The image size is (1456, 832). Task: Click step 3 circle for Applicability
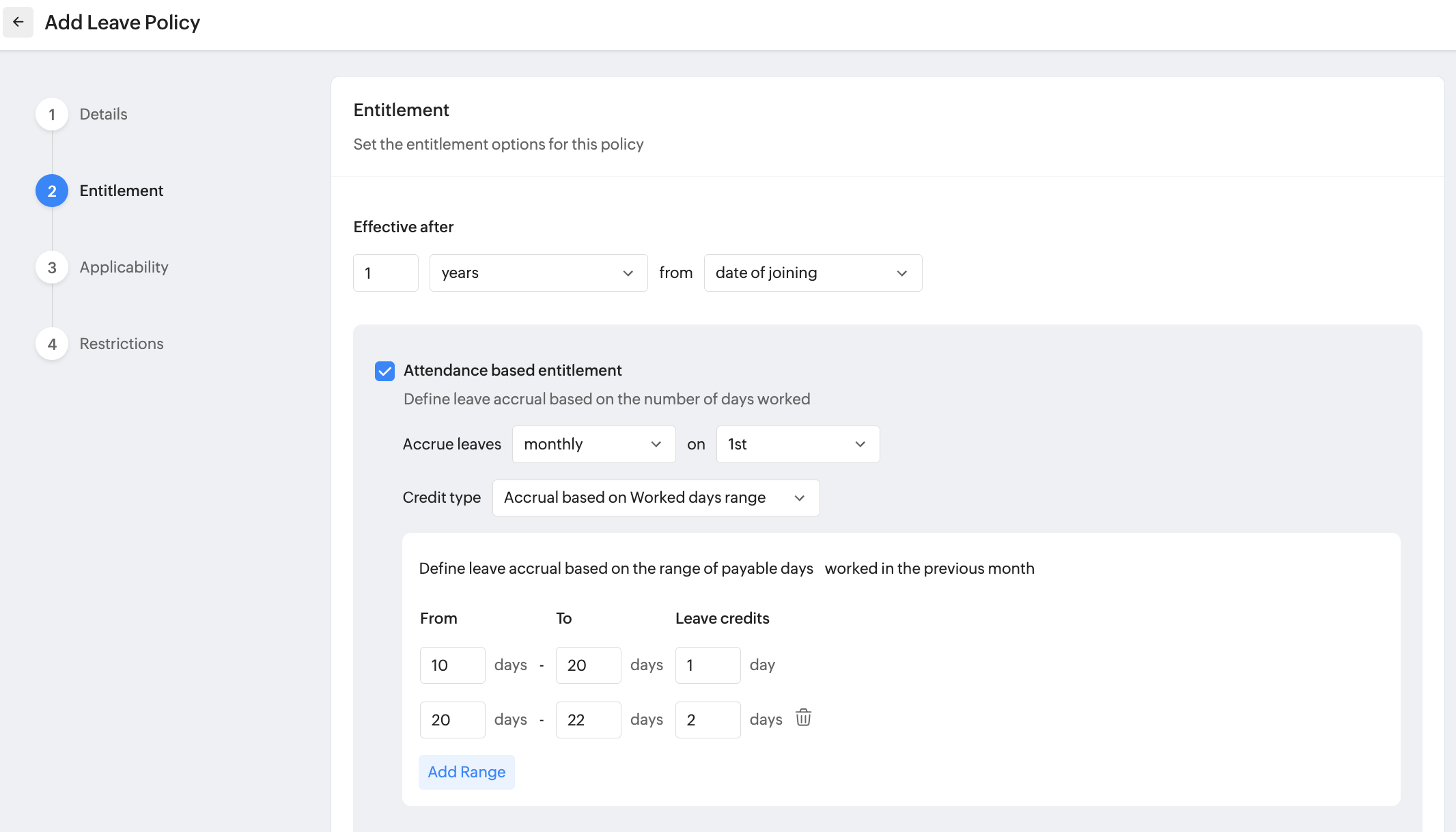click(x=52, y=268)
